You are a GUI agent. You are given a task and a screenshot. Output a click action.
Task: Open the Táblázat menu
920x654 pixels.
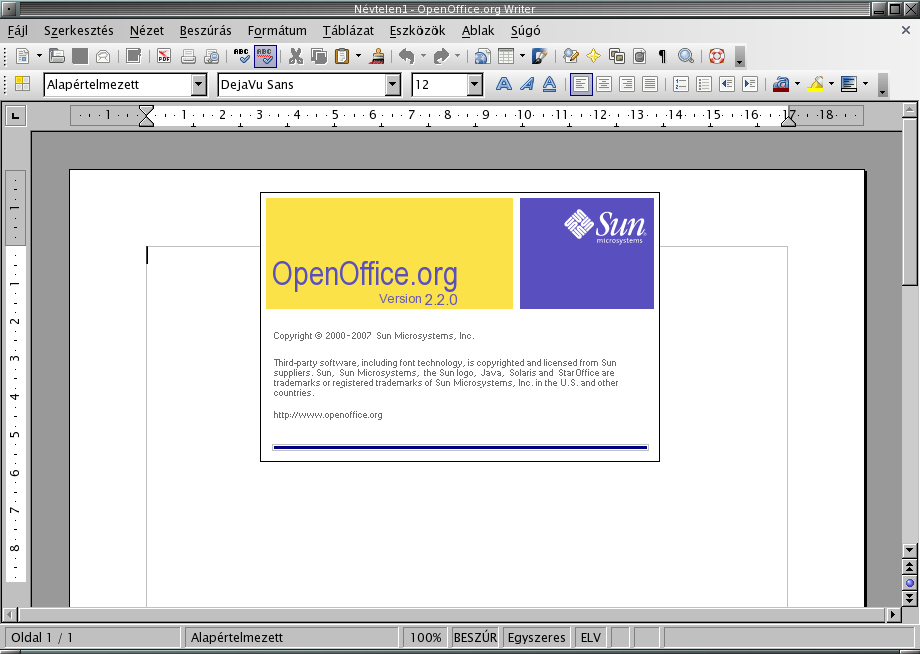tap(348, 31)
